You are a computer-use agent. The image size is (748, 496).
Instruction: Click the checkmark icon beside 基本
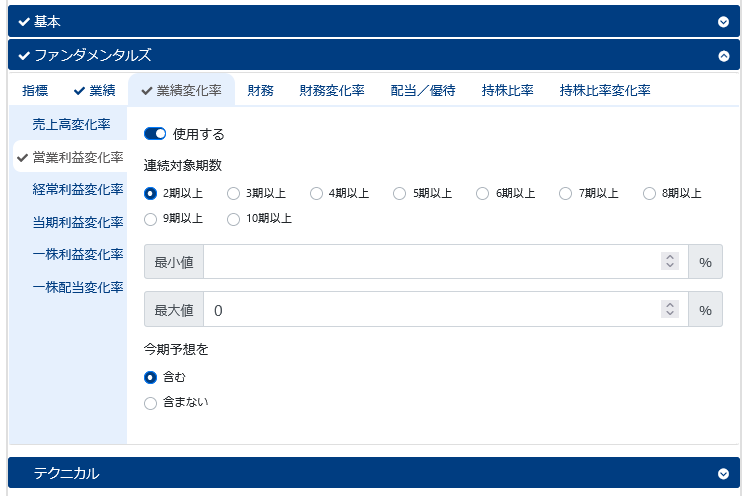[x=24, y=22]
